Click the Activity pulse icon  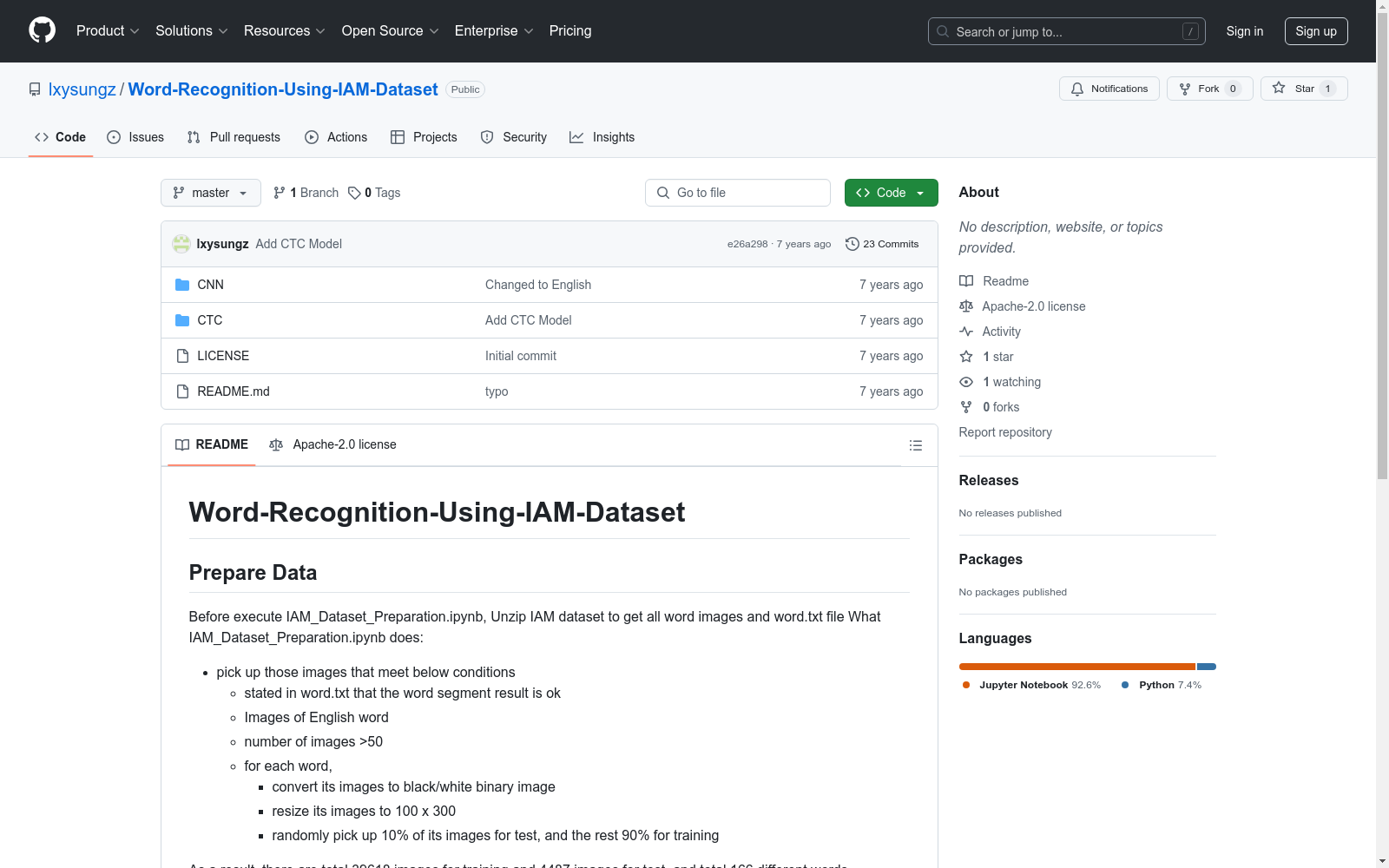click(x=966, y=332)
